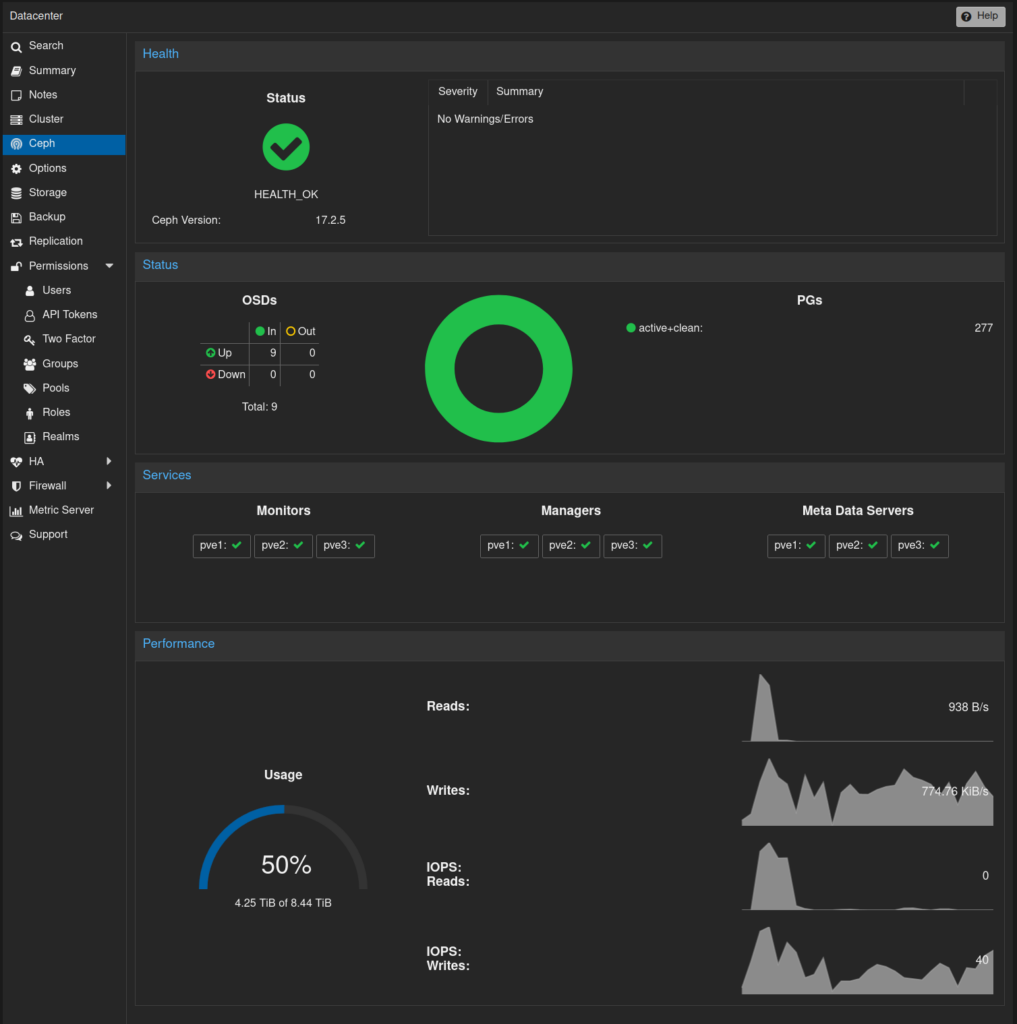Click the Cluster server icon
The width and height of the screenshot is (1017, 1024).
click(16, 120)
